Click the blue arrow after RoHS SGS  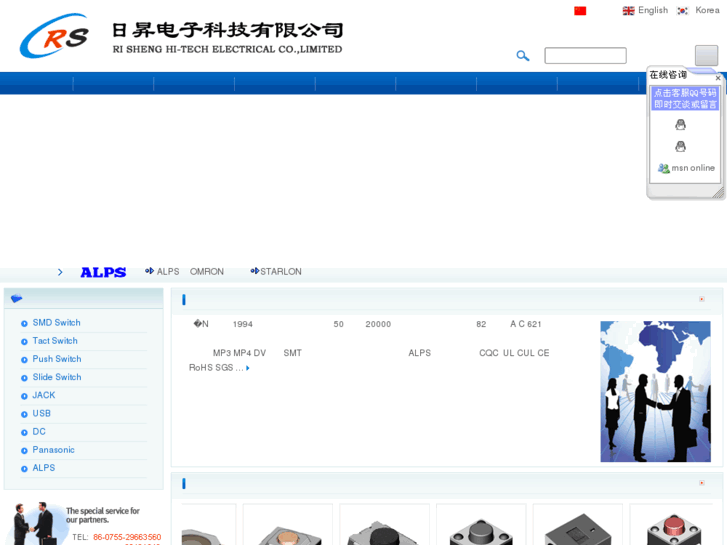pos(248,368)
